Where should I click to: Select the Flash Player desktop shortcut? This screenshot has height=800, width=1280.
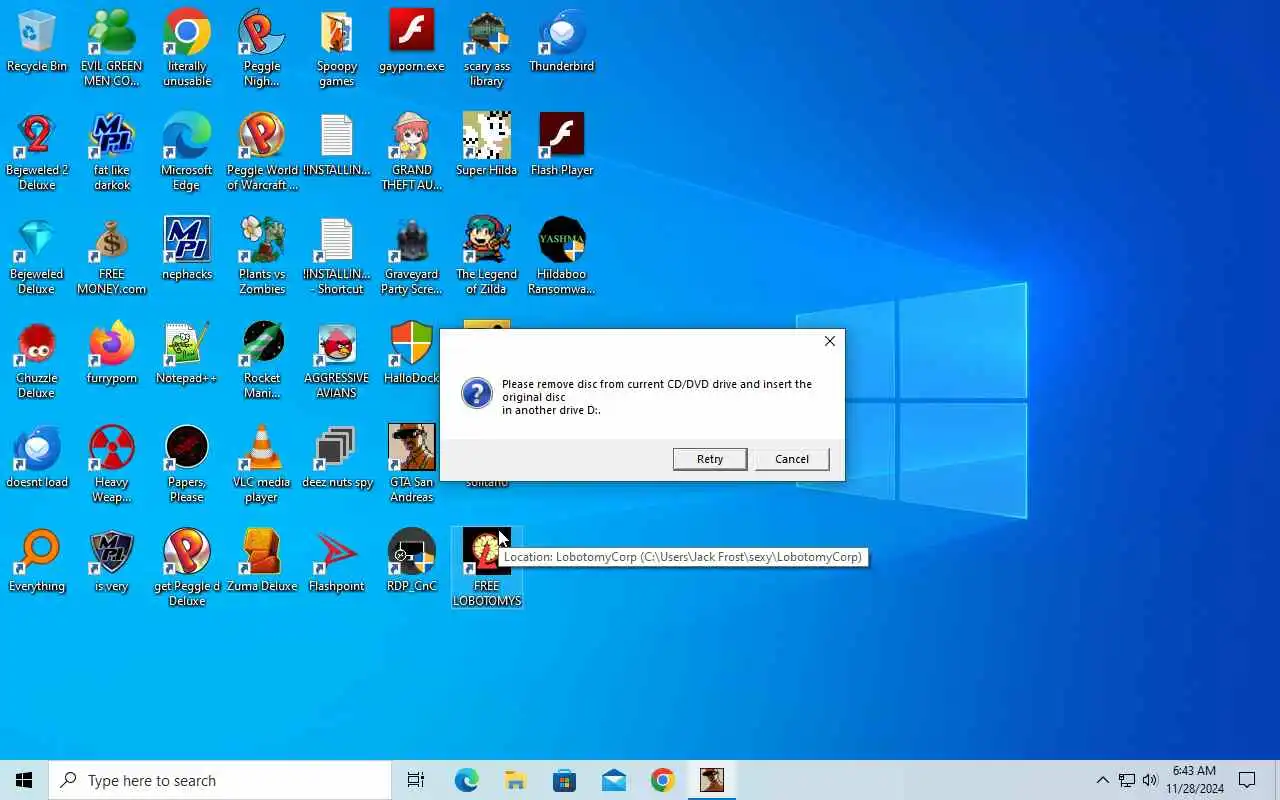tap(562, 145)
